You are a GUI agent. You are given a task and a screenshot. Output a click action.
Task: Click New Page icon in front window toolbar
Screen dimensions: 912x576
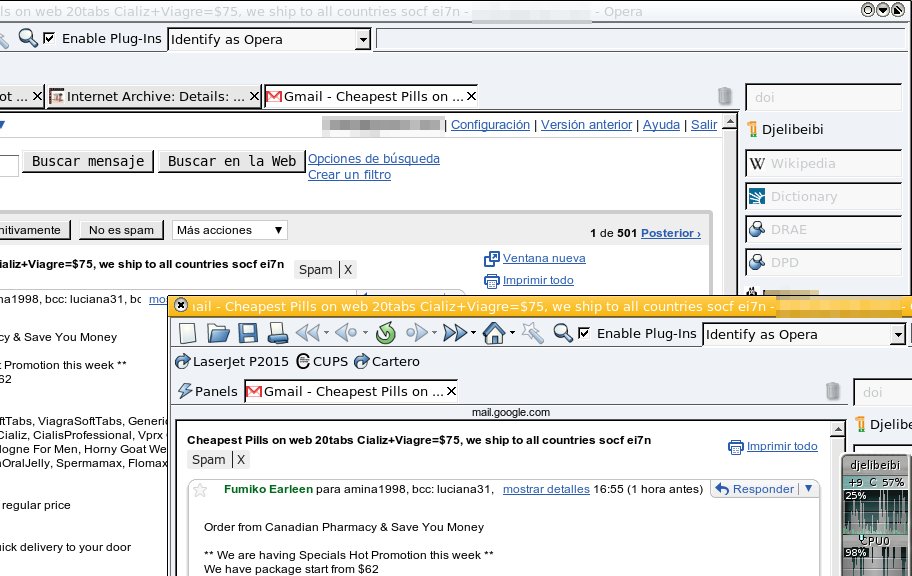tap(188, 333)
